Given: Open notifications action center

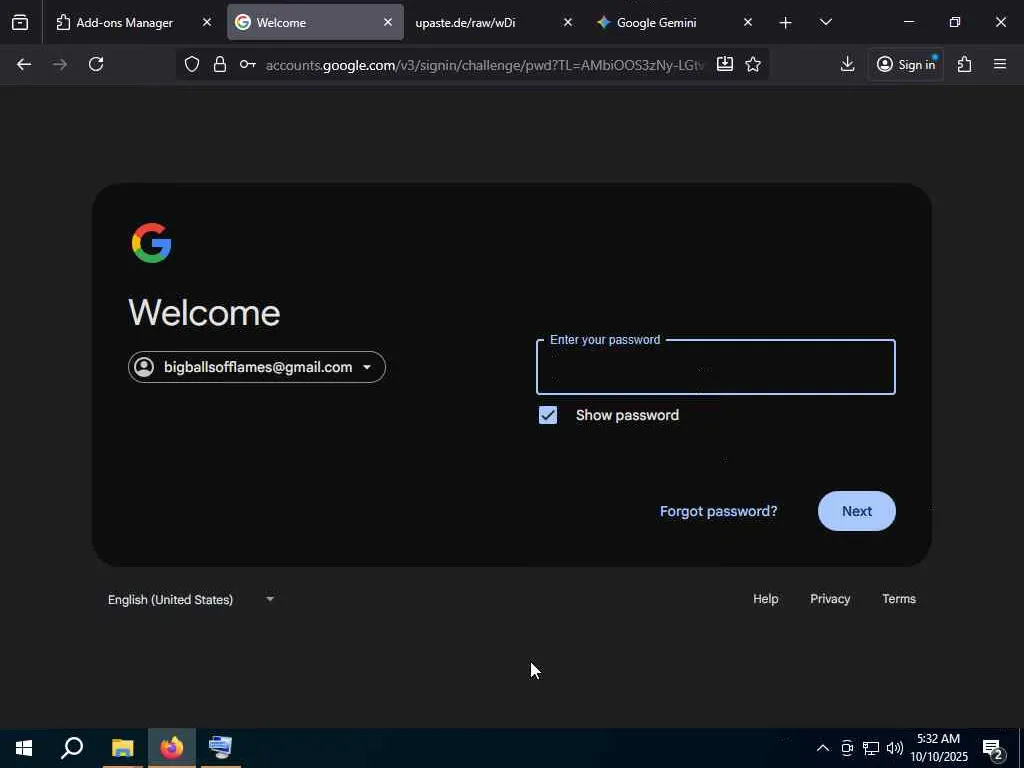Looking at the screenshot, I should (993, 748).
